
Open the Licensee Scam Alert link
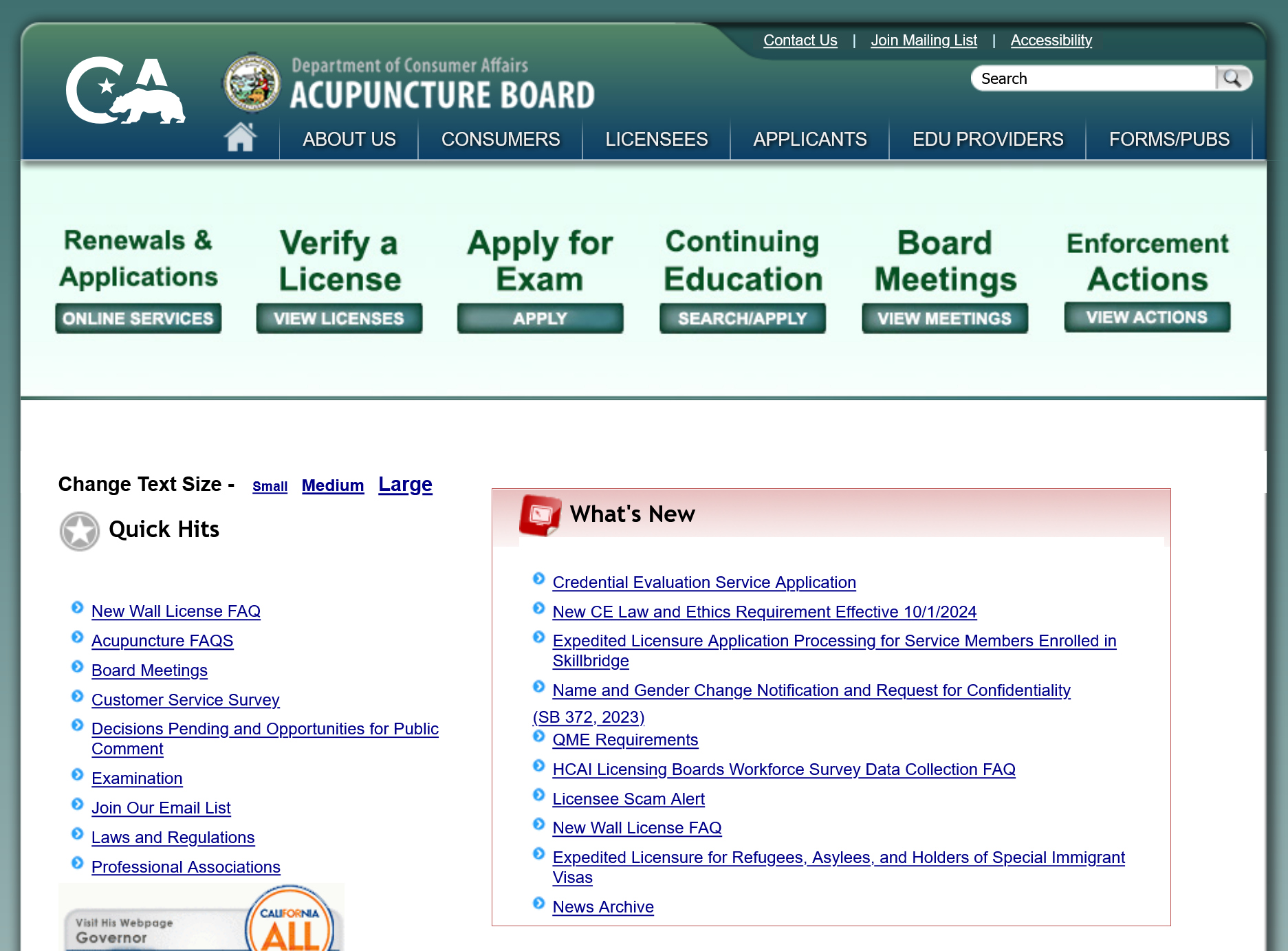629,799
